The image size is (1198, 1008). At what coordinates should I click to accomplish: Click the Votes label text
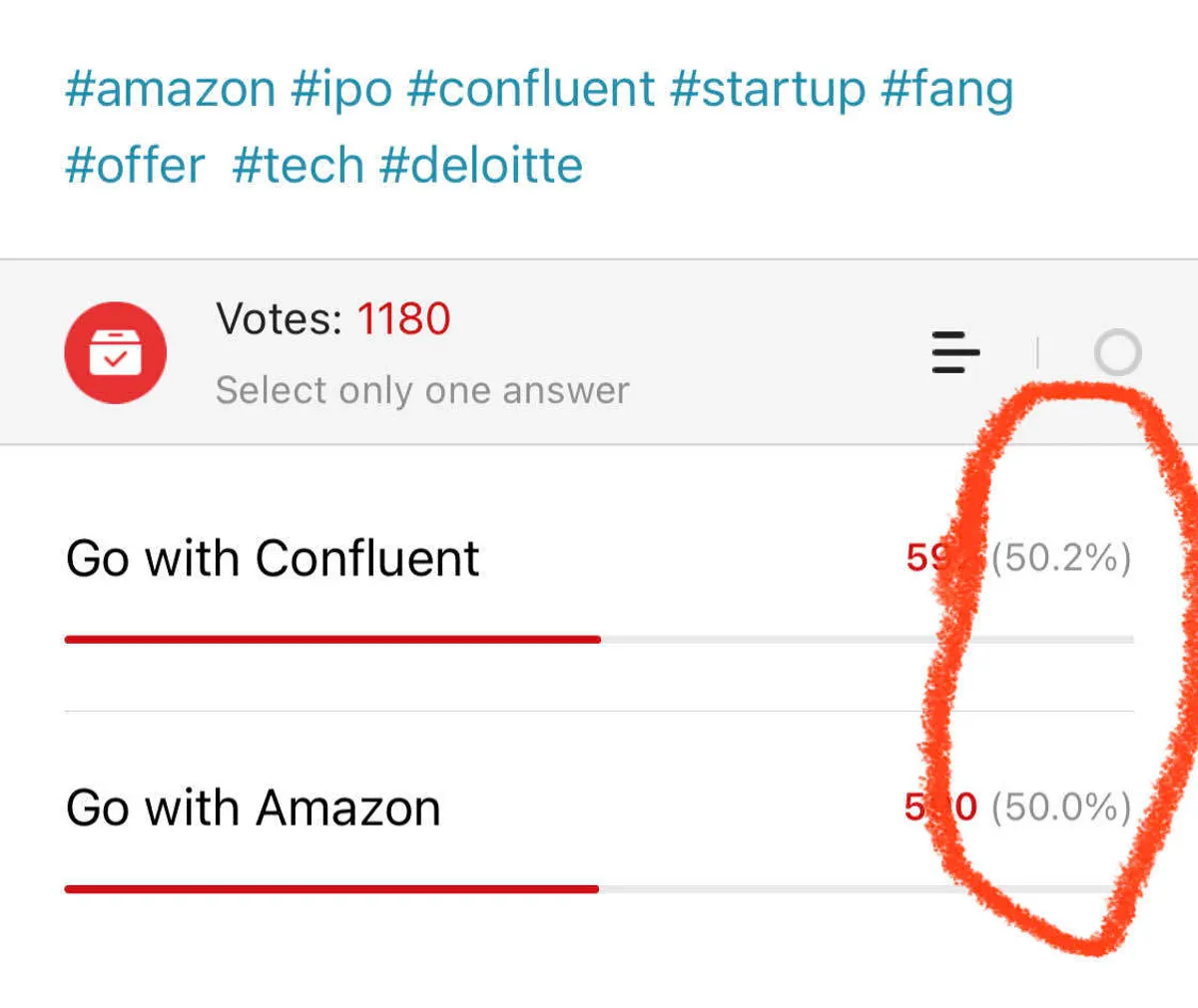coord(279,319)
